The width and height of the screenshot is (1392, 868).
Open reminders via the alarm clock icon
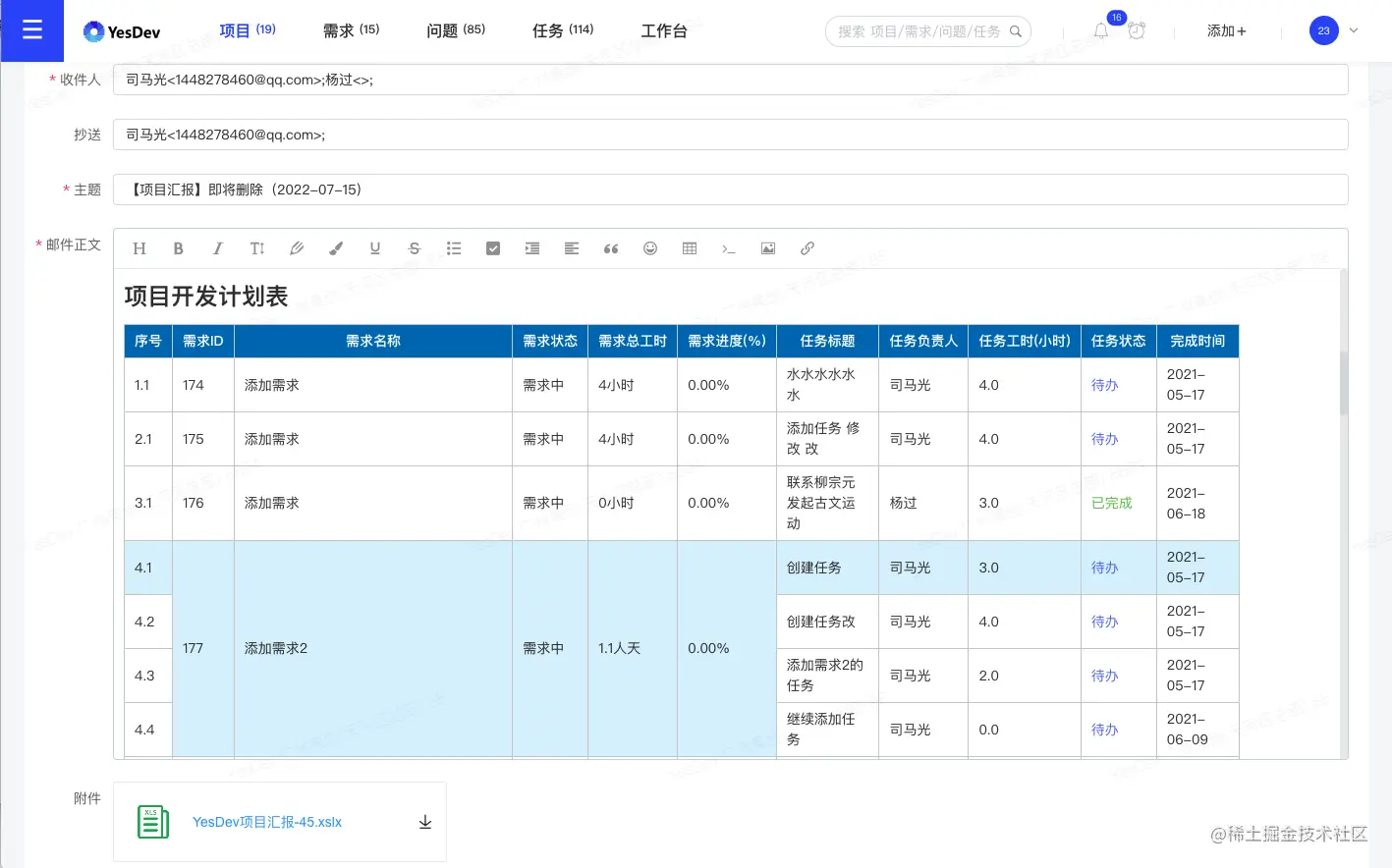click(x=1137, y=30)
